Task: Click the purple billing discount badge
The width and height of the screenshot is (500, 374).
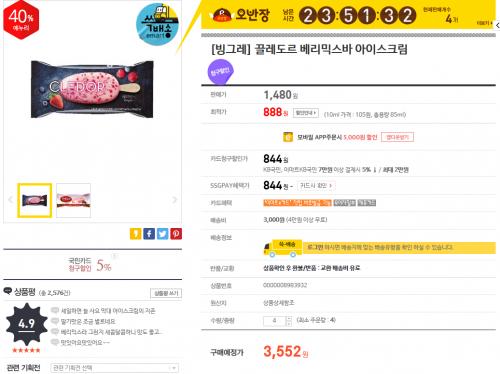Action: click(220, 71)
